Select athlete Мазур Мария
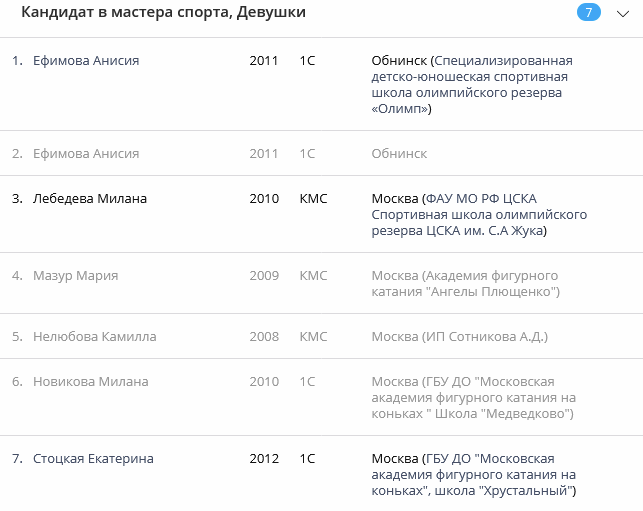The height and width of the screenshot is (511, 643). [x=76, y=276]
